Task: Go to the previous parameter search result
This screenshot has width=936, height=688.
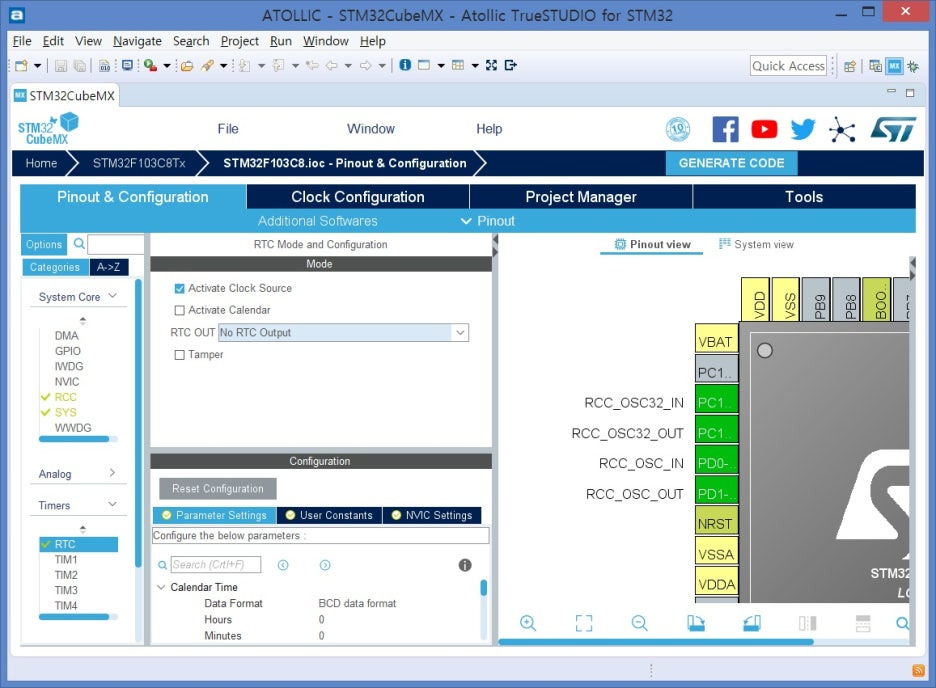Action: pos(283,565)
